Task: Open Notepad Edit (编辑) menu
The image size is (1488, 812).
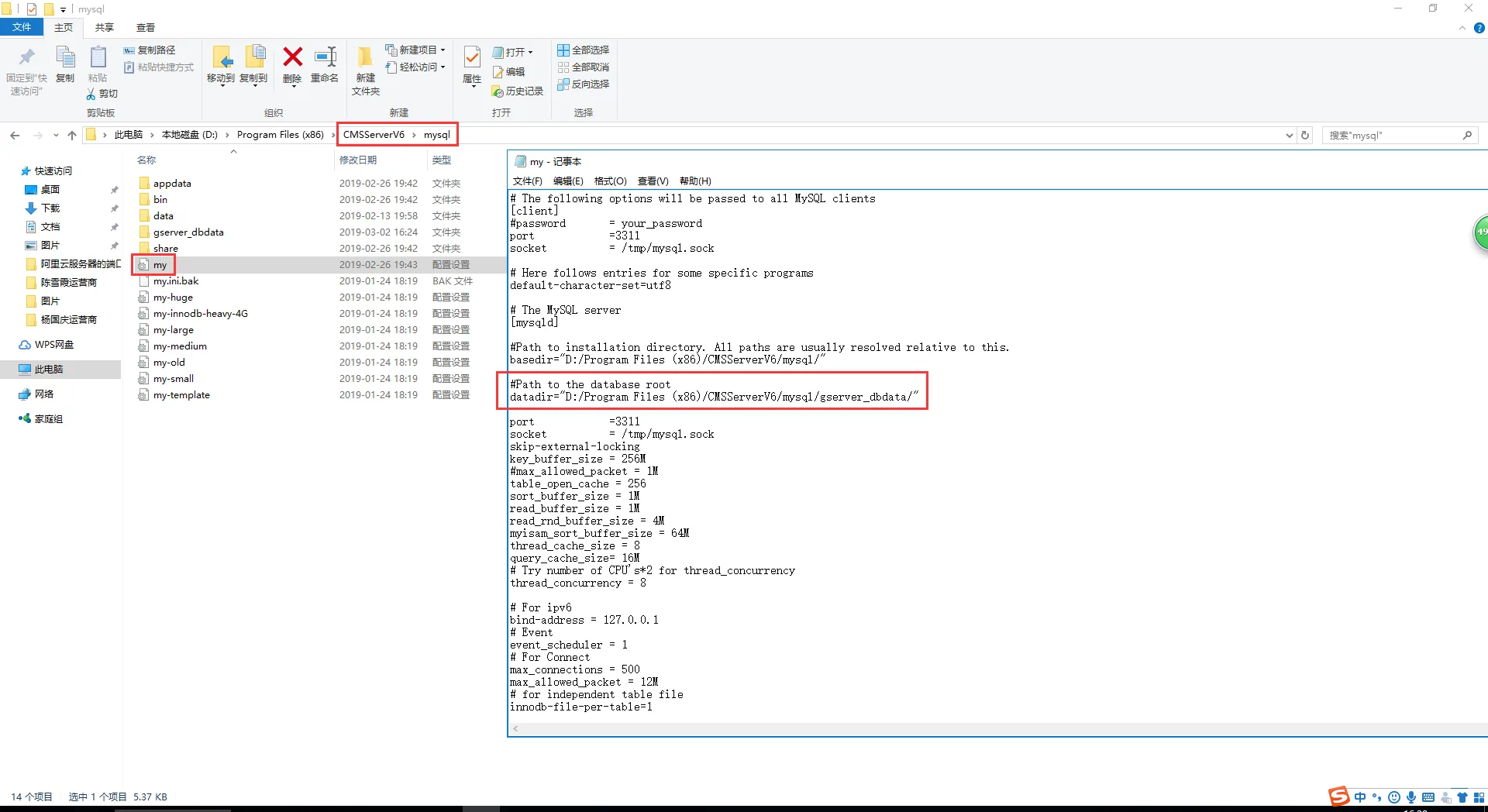Action: point(568,181)
